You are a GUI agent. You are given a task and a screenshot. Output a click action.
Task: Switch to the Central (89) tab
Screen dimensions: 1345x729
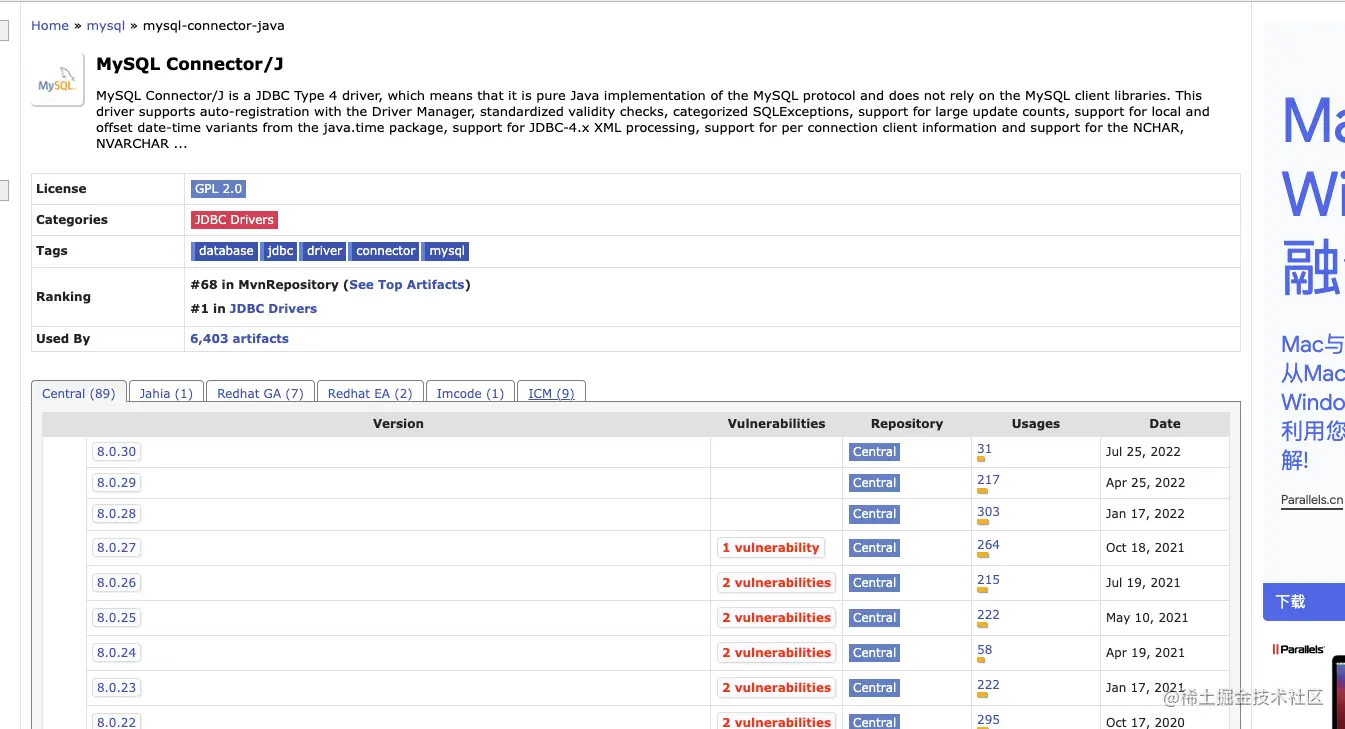coord(79,393)
